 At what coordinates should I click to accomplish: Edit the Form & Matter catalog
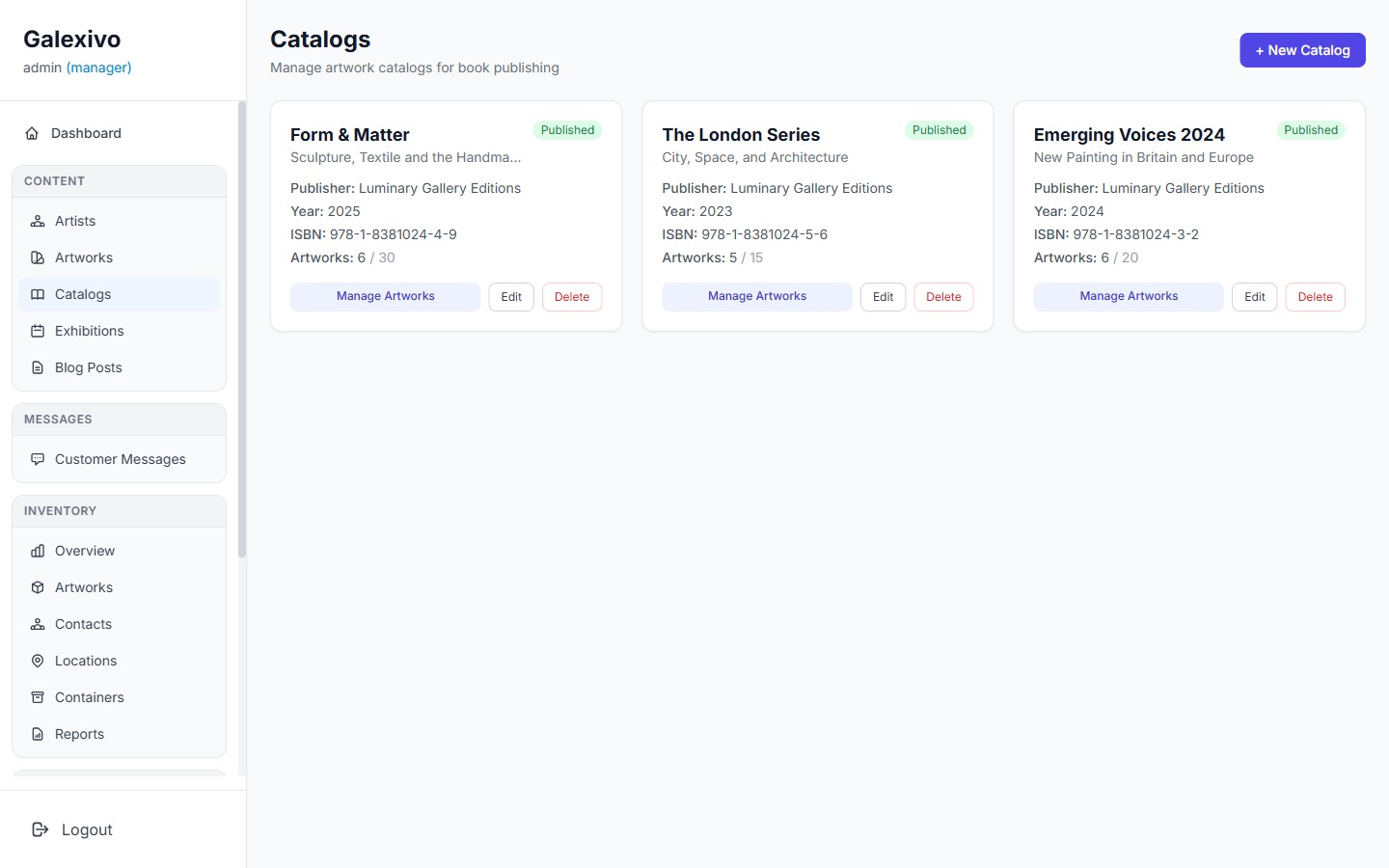[x=510, y=297]
